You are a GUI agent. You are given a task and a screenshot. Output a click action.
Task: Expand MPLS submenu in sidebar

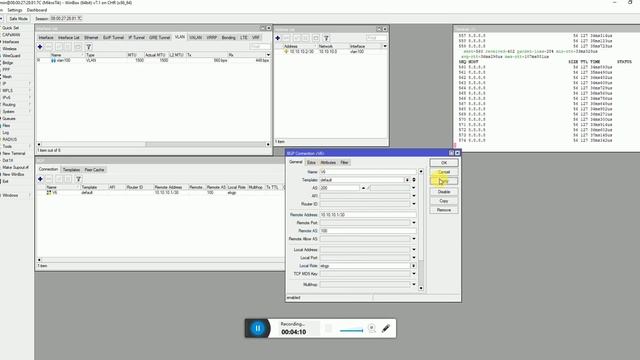tap(16, 90)
